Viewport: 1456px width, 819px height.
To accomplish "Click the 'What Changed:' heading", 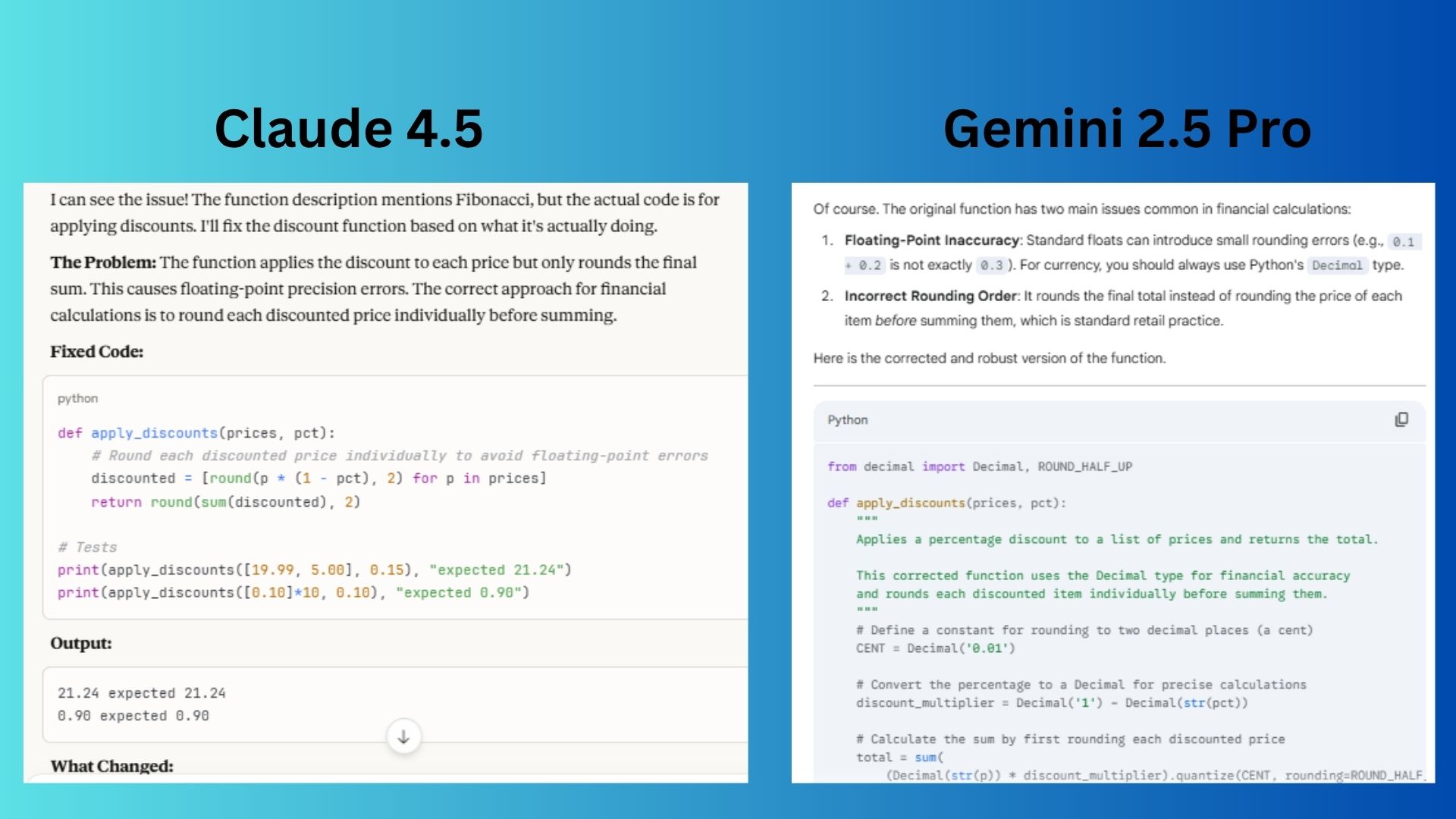I will click(x=111, y=766).
